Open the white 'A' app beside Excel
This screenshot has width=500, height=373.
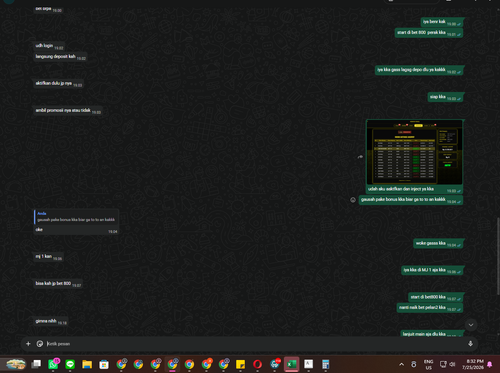[309, 364]
